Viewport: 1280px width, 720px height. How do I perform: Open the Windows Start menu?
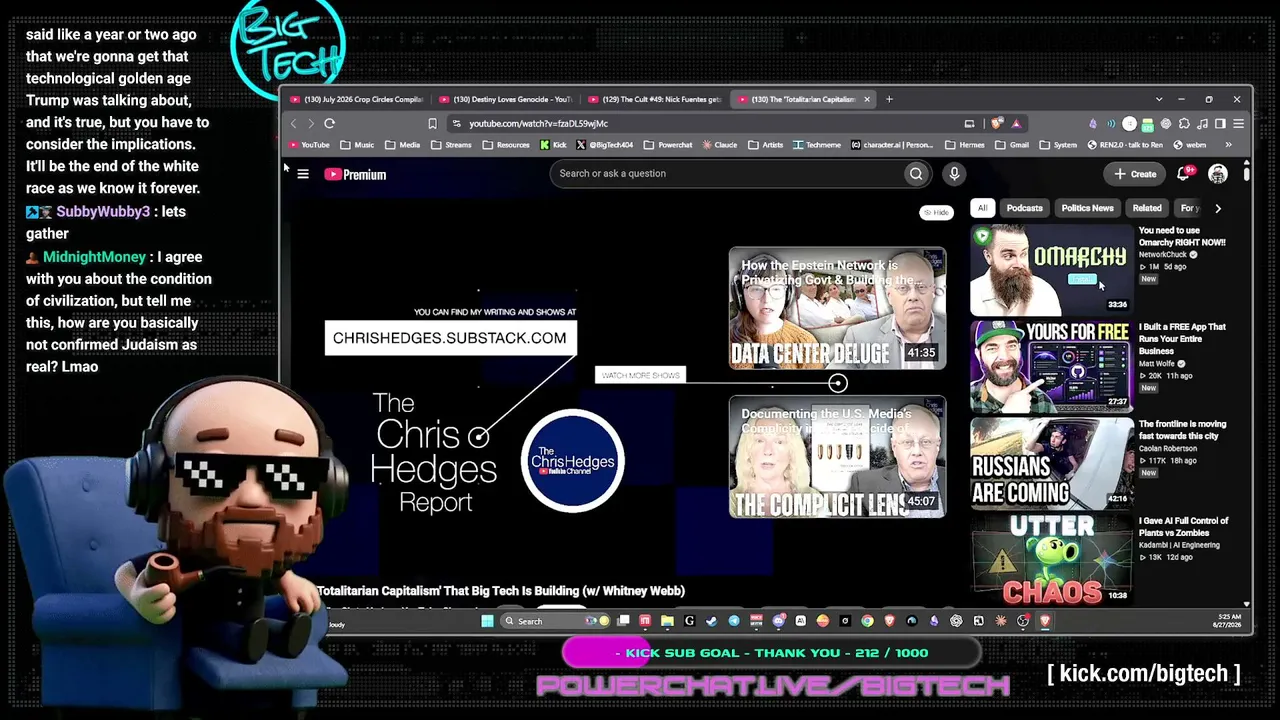click(x=487, y=621)
